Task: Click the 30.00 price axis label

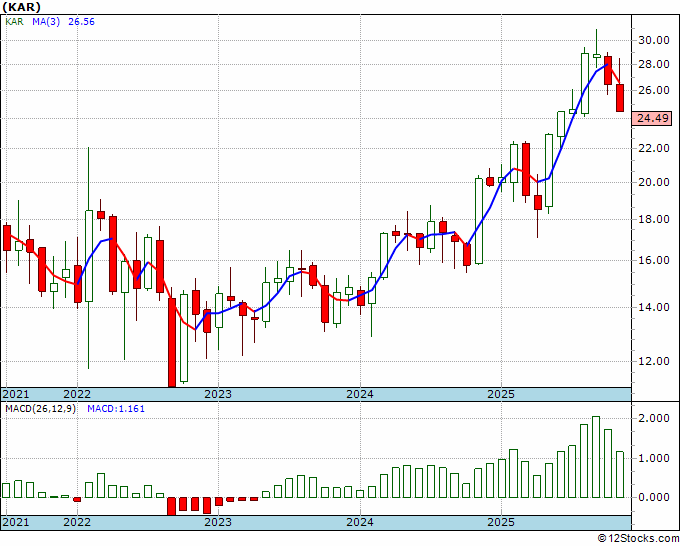Action: tap(654, 40)
